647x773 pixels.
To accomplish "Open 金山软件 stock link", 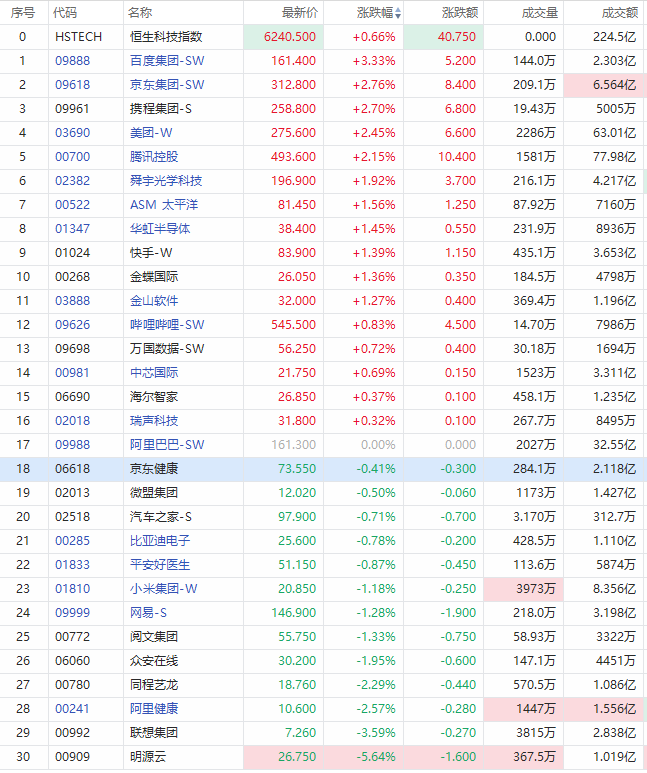I will 154,301.
